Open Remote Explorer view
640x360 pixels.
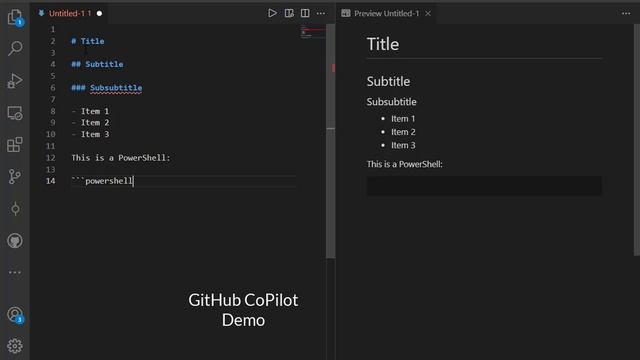(x=15, y=113)
